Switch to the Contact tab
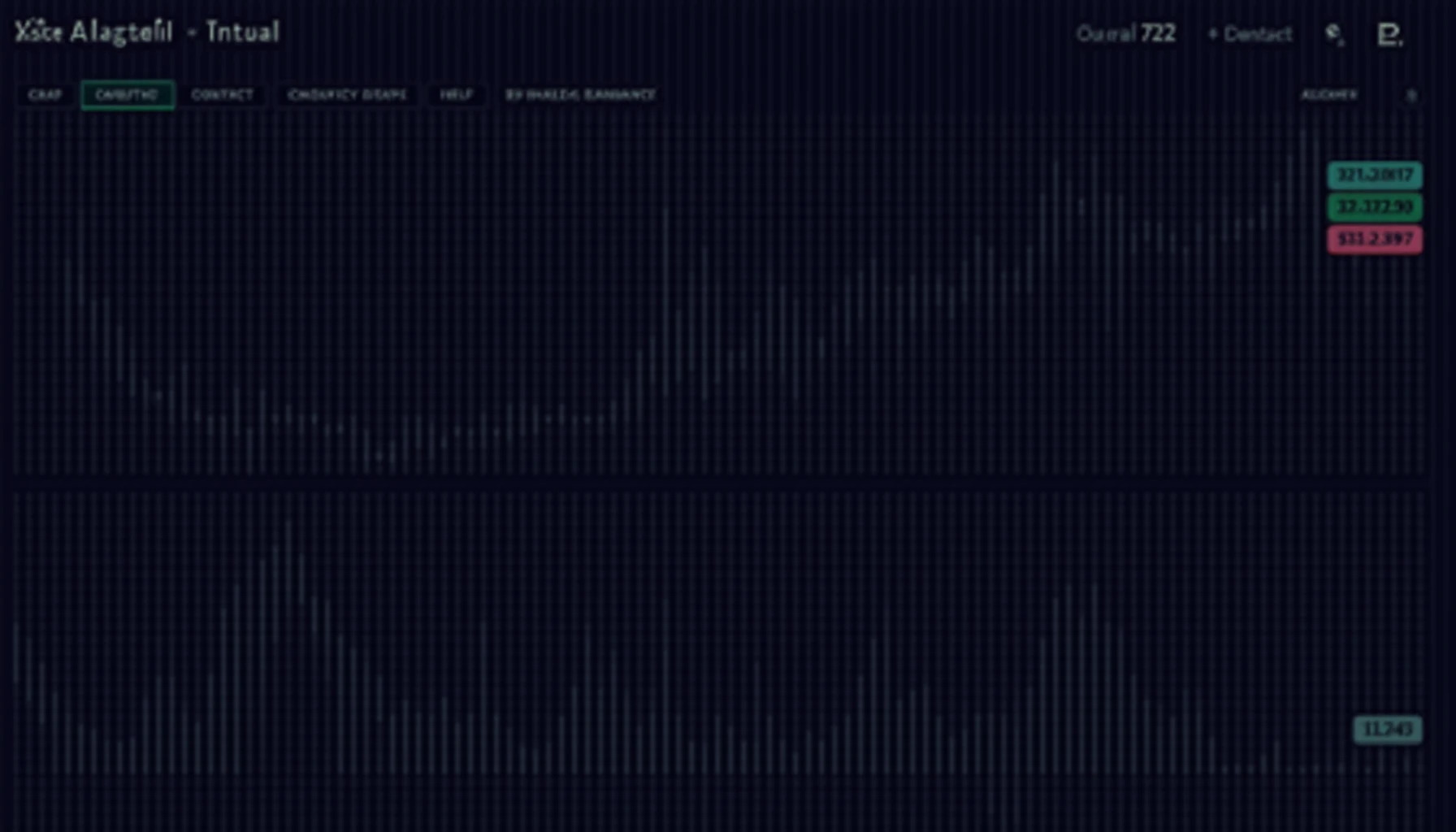Viewport: 1456px width, 832px height. [x=222, y=95]
